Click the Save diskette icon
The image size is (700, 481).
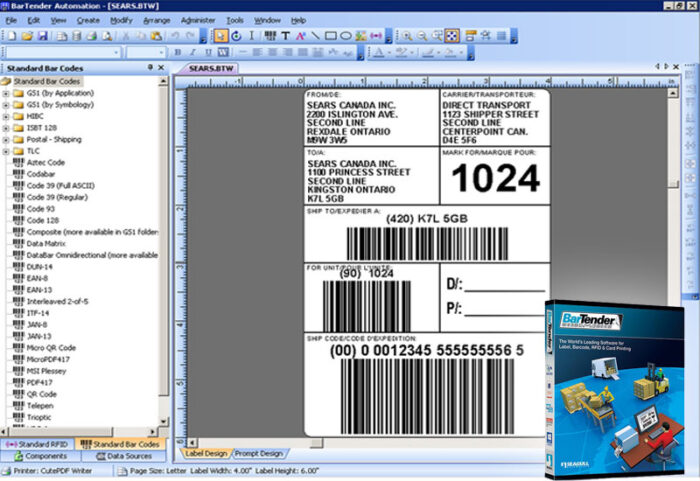click(x=42, y=36)
